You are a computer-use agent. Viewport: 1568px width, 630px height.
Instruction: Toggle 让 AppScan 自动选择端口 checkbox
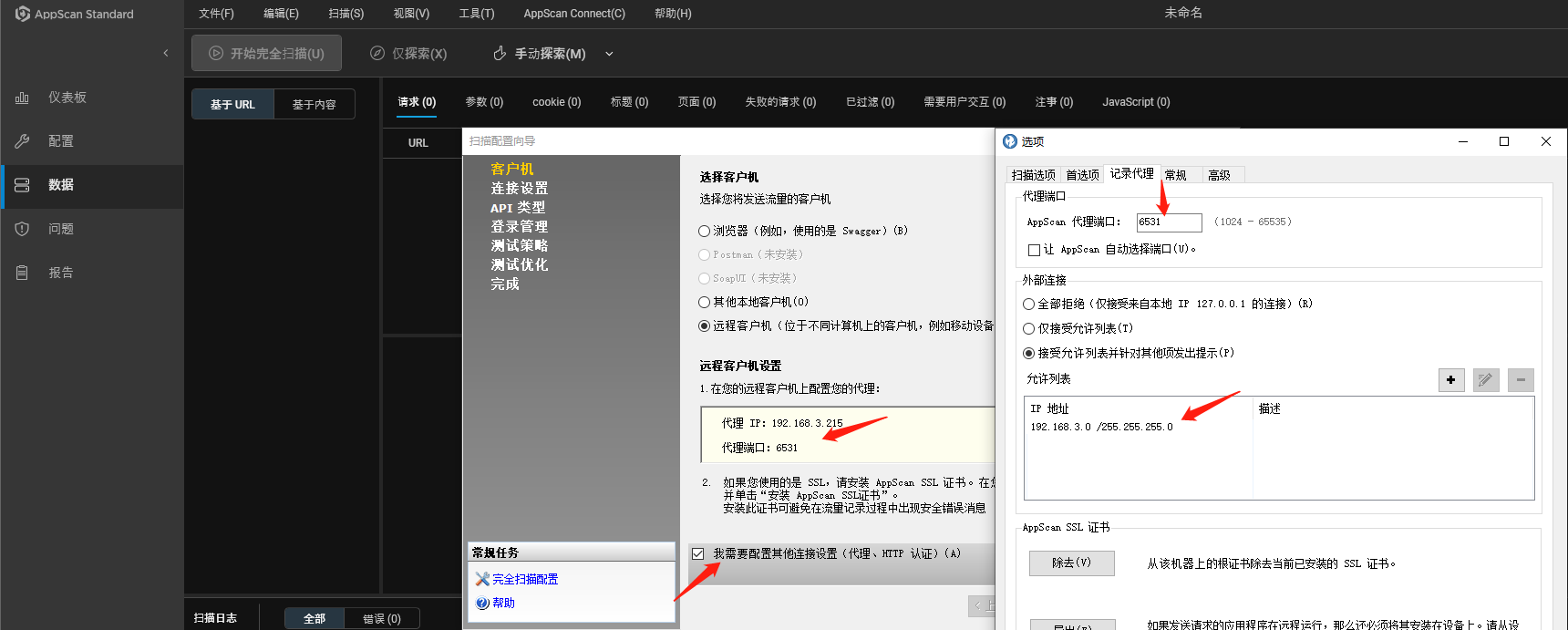pos(1034,250)
